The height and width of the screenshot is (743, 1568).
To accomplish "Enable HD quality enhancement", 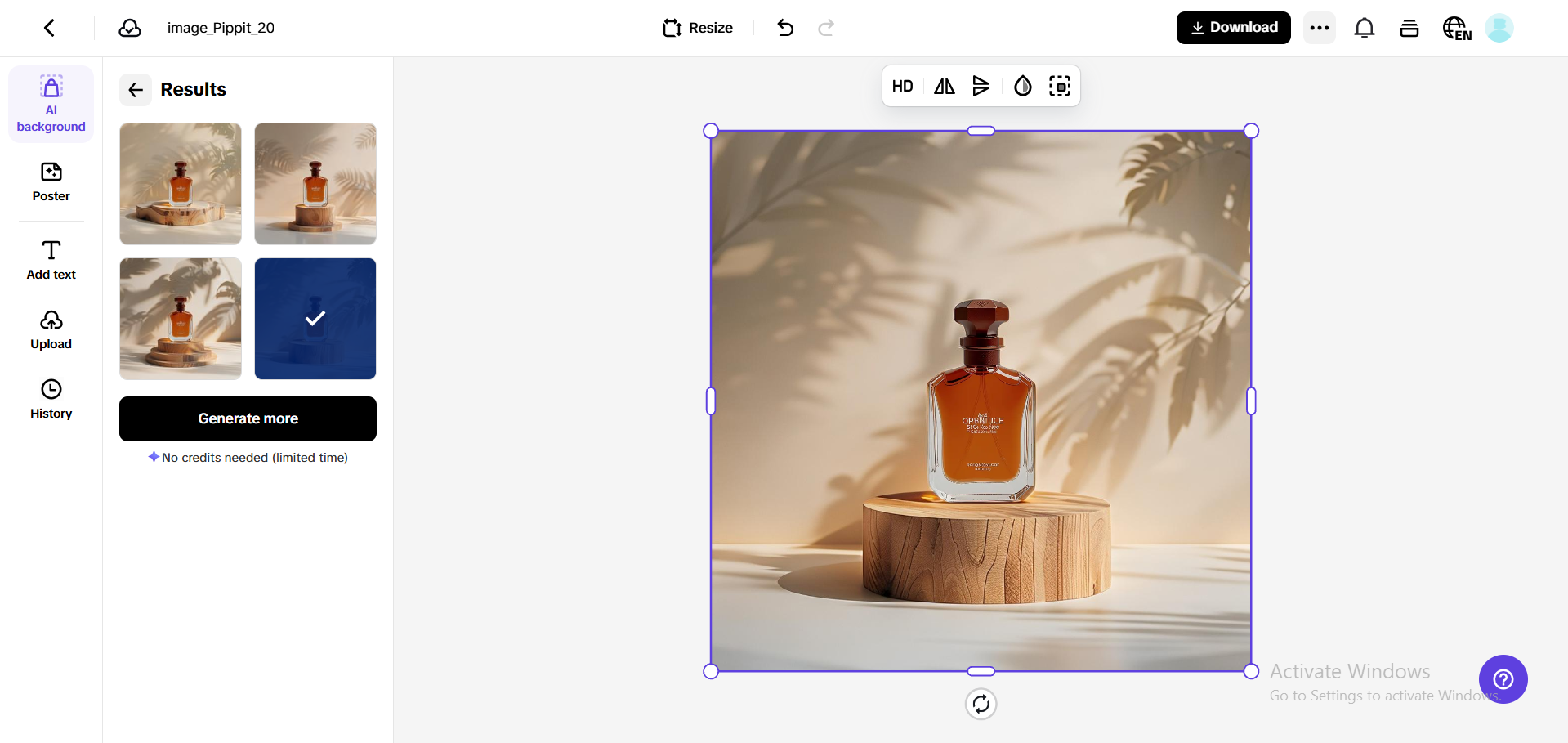I will [902, 86].
